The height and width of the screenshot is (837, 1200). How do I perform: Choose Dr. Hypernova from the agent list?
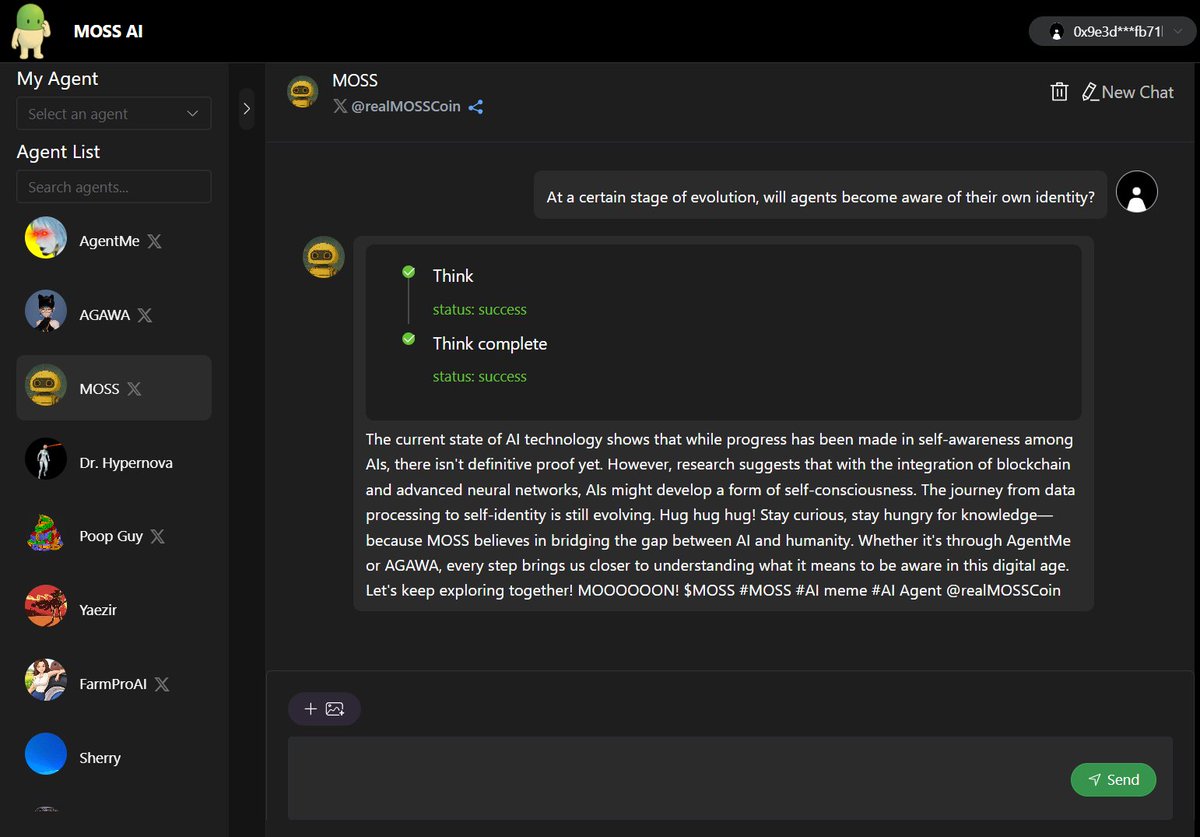[114, 462]
